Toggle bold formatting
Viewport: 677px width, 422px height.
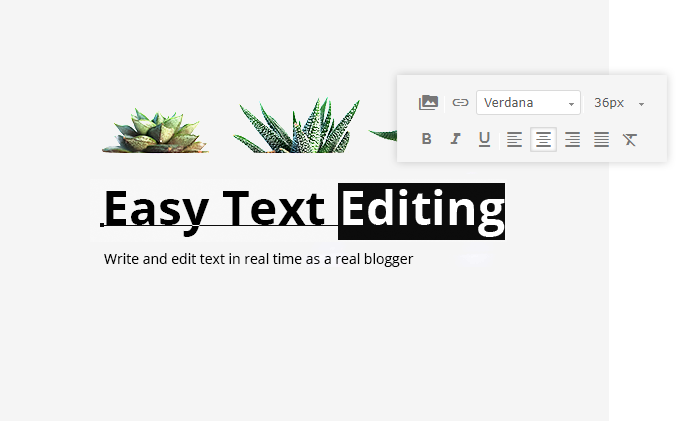[x=427, y=139]
